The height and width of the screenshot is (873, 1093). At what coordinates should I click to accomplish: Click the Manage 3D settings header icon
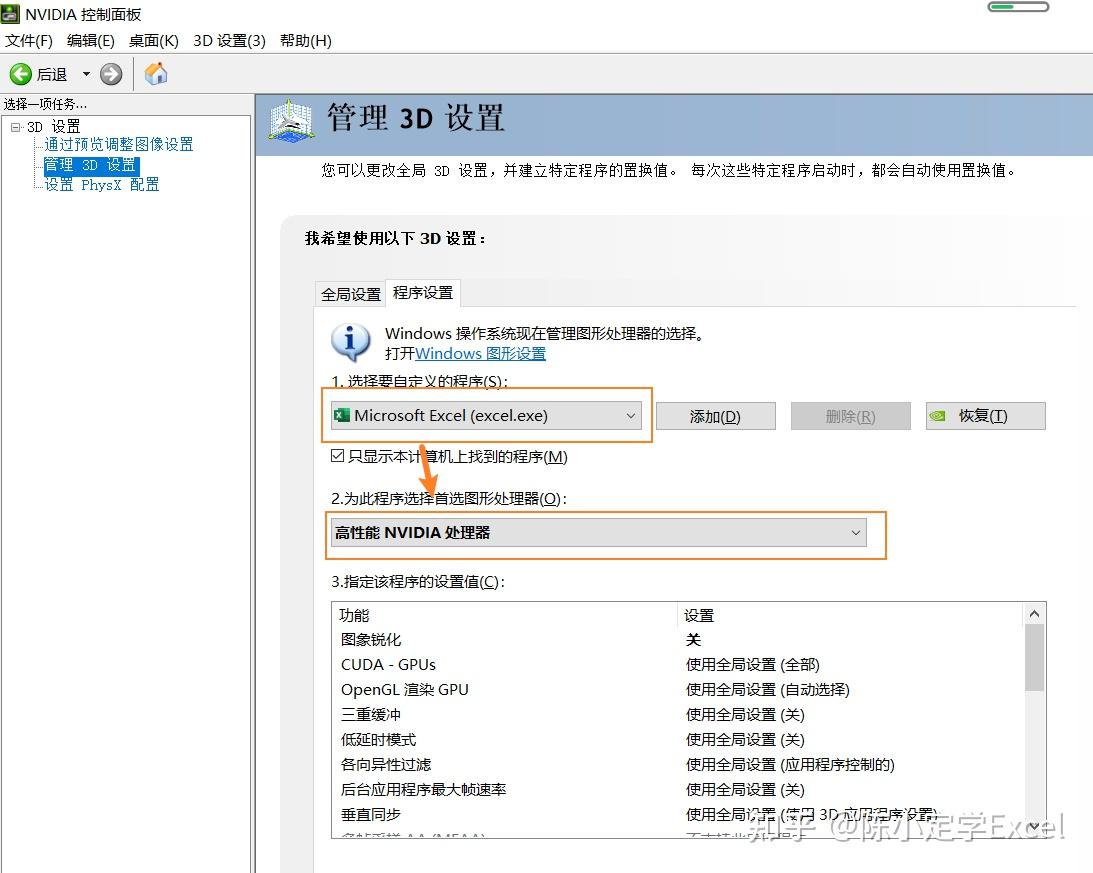pos(291,121)
